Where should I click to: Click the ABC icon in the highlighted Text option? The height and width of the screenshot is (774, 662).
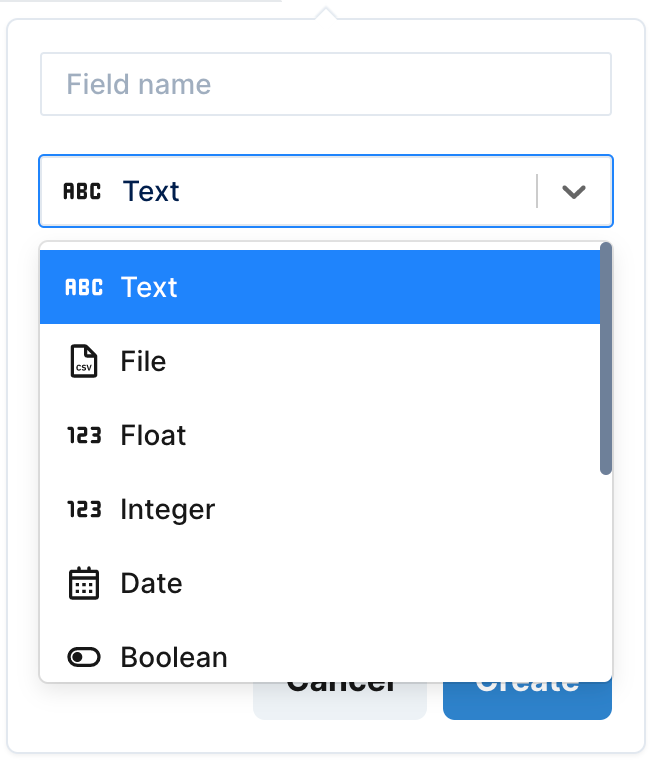click(x=84, y=288)
